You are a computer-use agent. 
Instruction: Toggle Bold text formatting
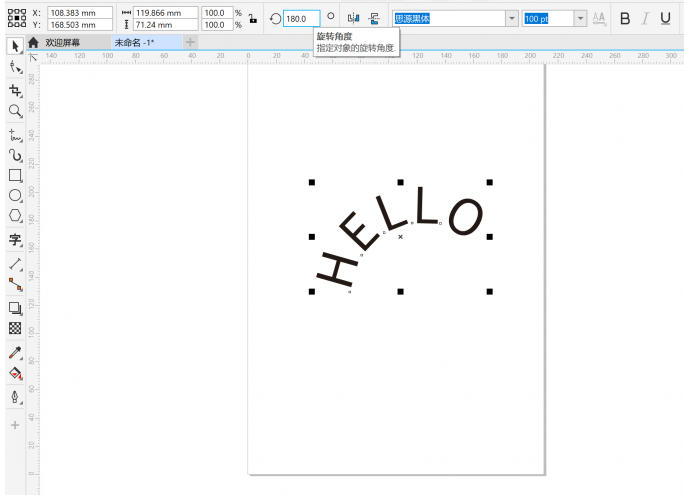click(625, 19)
